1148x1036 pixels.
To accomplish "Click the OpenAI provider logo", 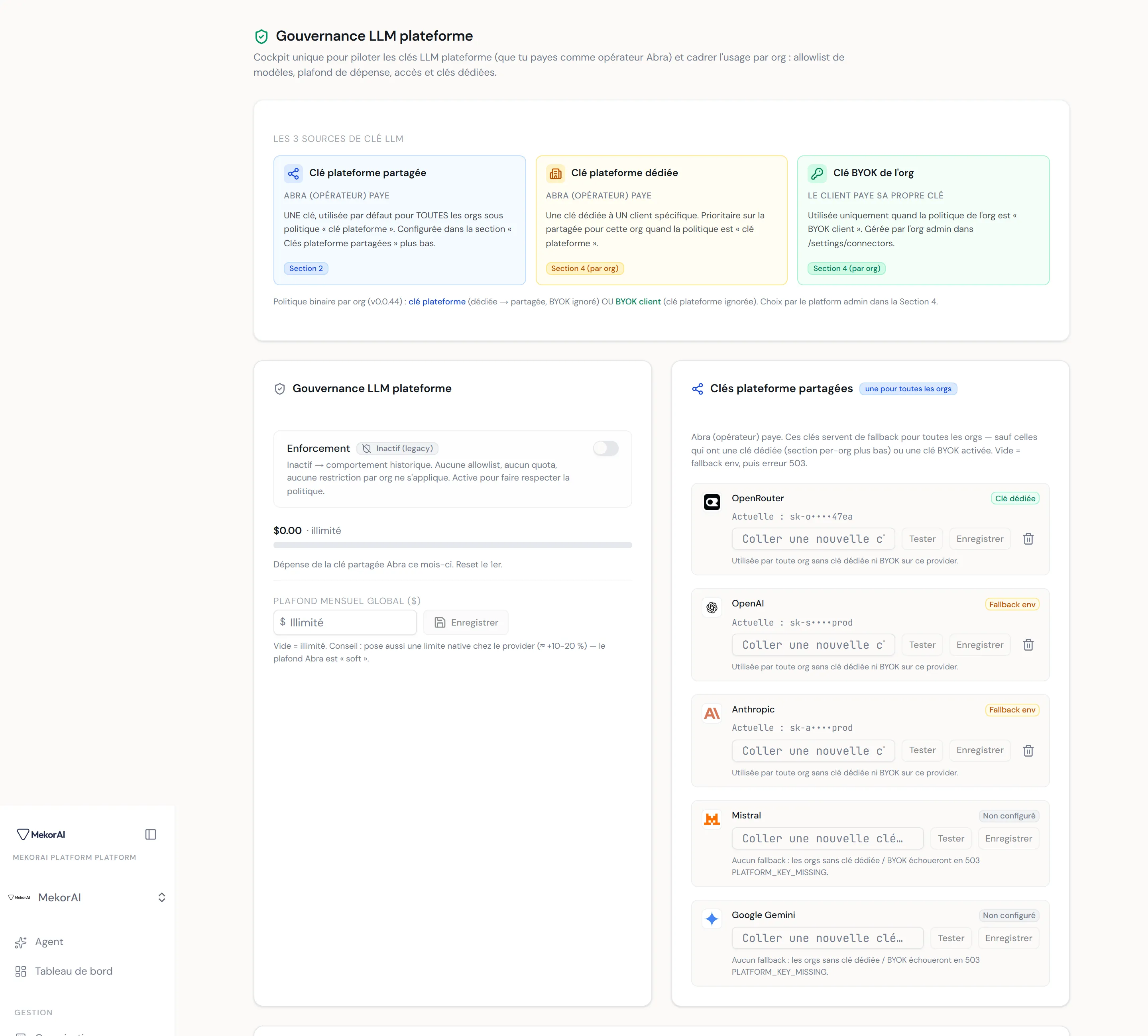I will tap(712, 608).
